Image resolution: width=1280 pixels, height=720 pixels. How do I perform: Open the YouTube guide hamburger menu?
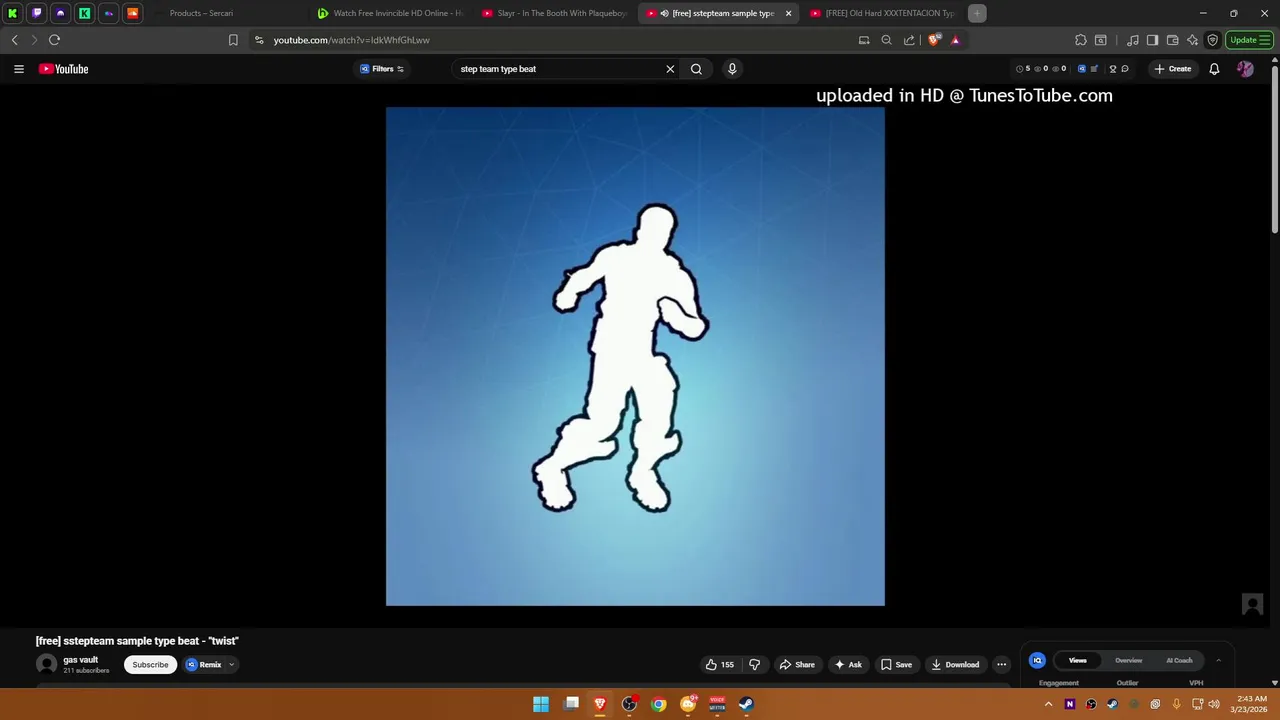point(18,69)
